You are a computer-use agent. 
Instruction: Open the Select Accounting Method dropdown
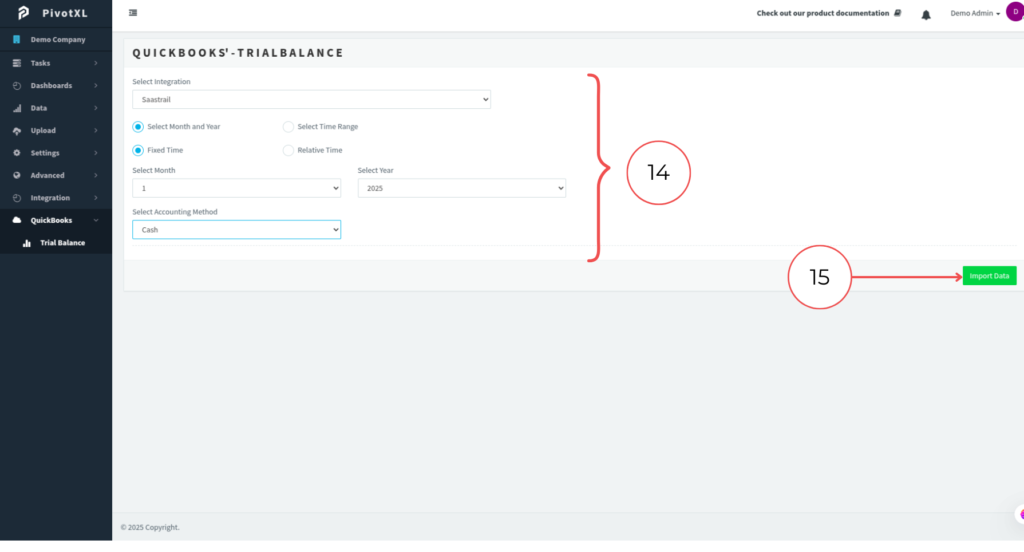coord(236,230)
